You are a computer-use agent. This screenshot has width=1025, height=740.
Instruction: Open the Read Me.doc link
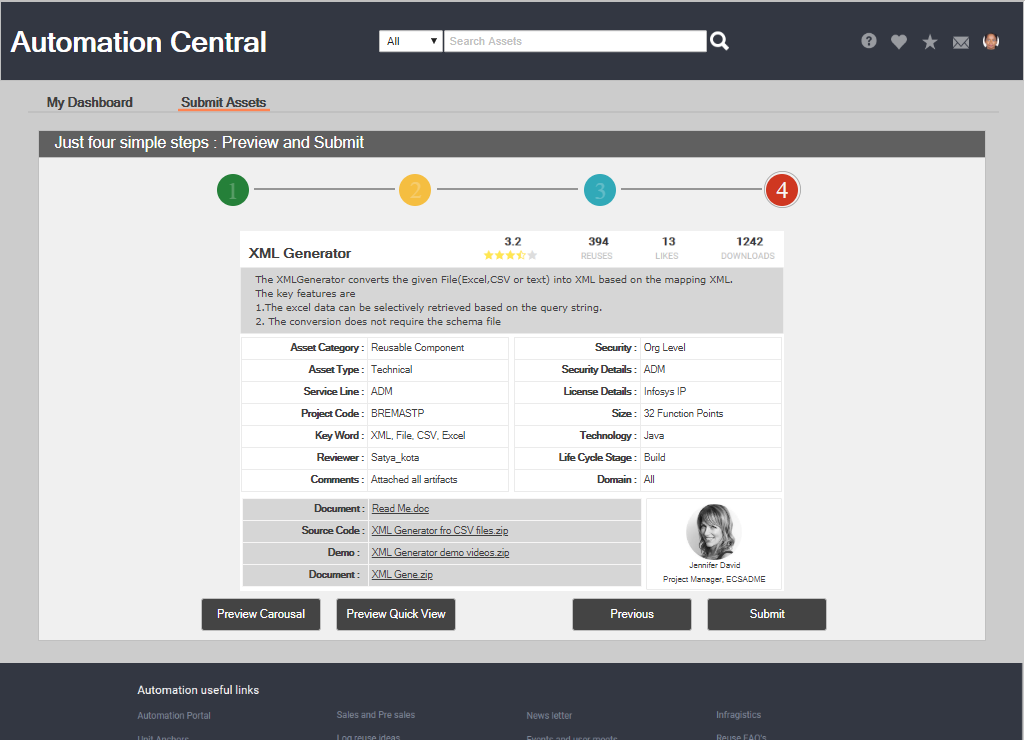tap(400, 509)
